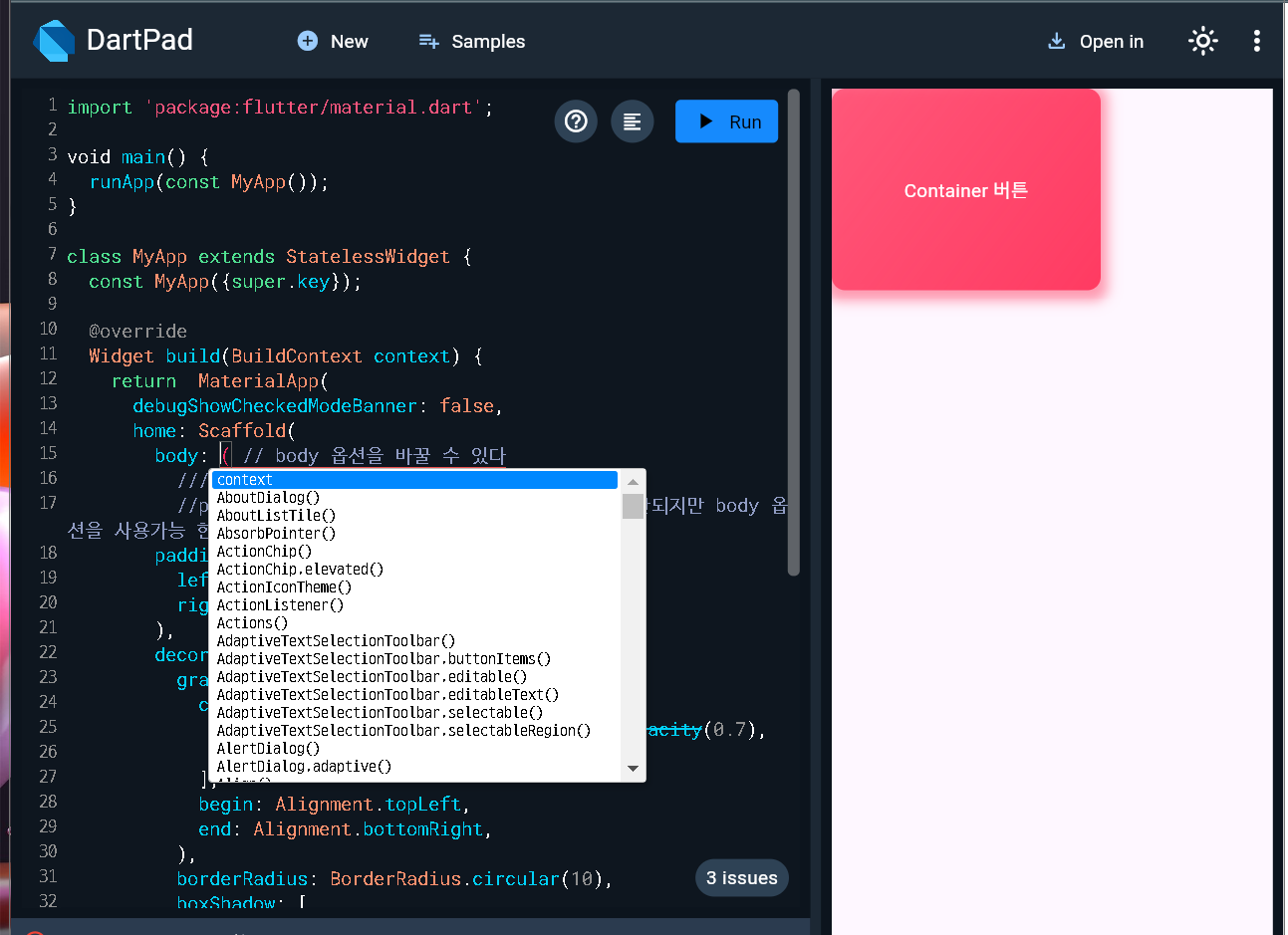
Task: Choose ActionChip() from suggestions
Action: tap(414, 552)
